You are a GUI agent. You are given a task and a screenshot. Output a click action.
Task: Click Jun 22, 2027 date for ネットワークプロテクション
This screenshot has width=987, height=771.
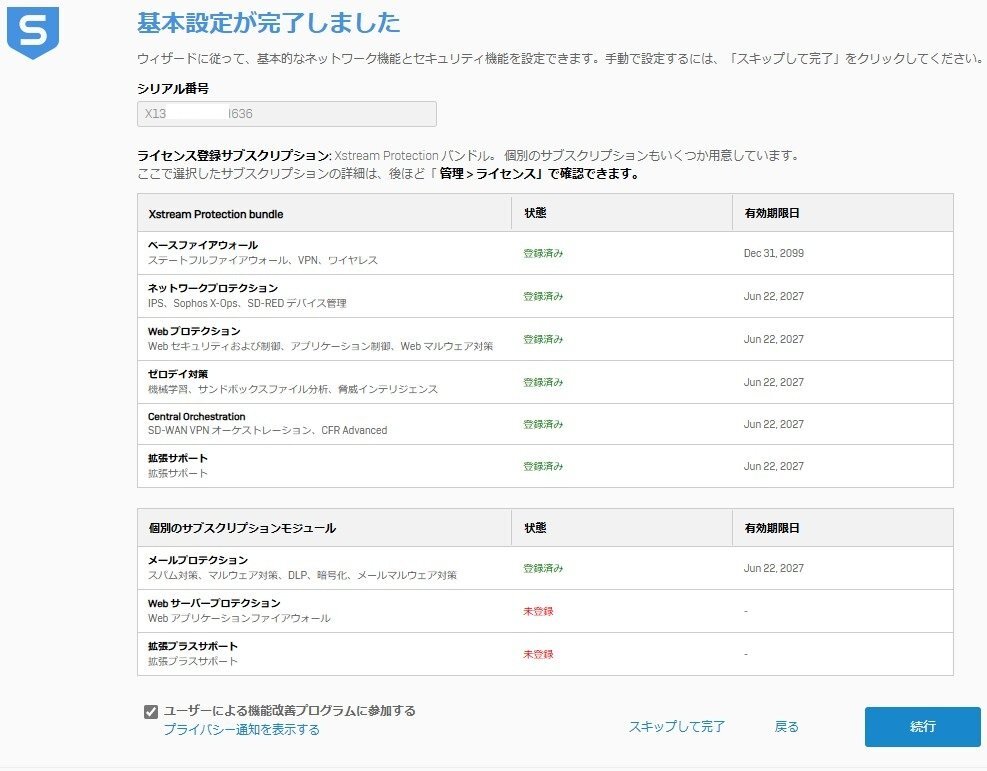tap(774, 296)
